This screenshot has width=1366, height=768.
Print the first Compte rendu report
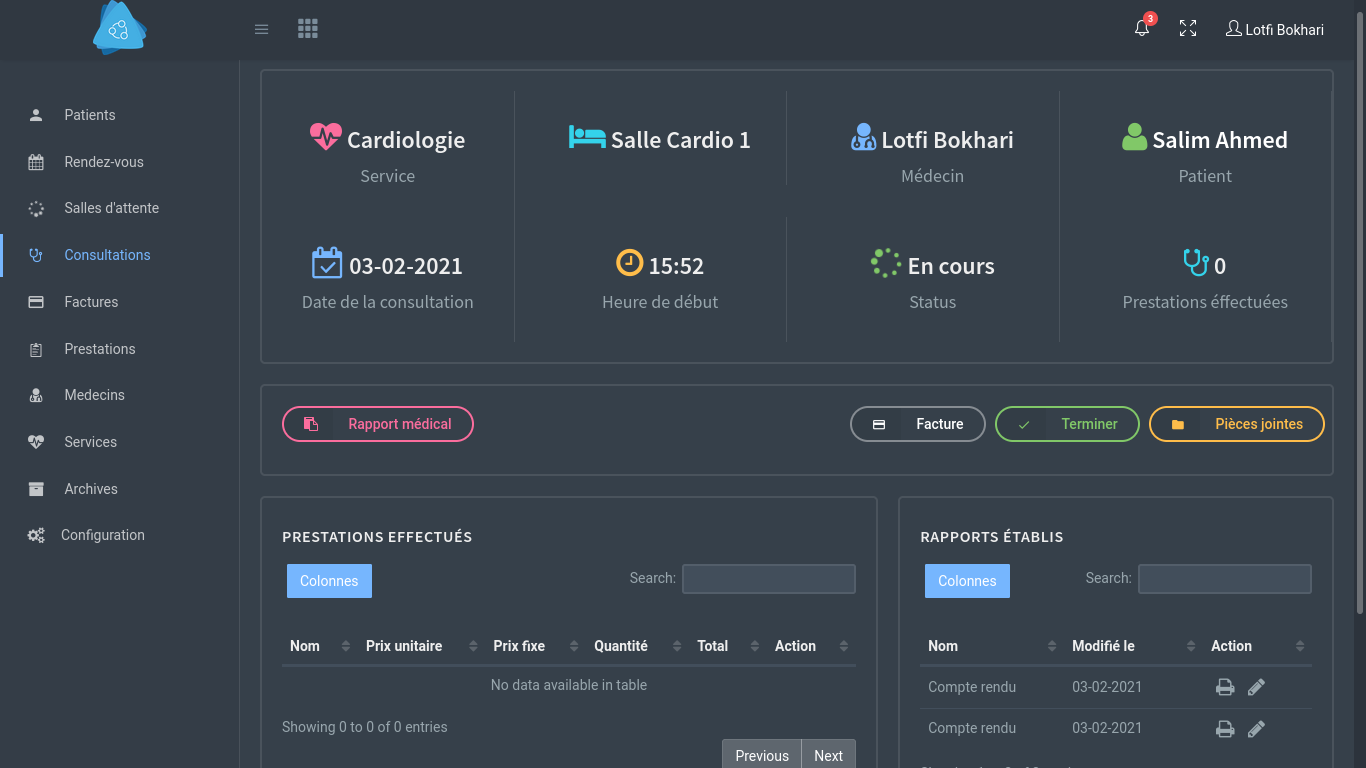pyautogui.click(x=1225, y=687)
